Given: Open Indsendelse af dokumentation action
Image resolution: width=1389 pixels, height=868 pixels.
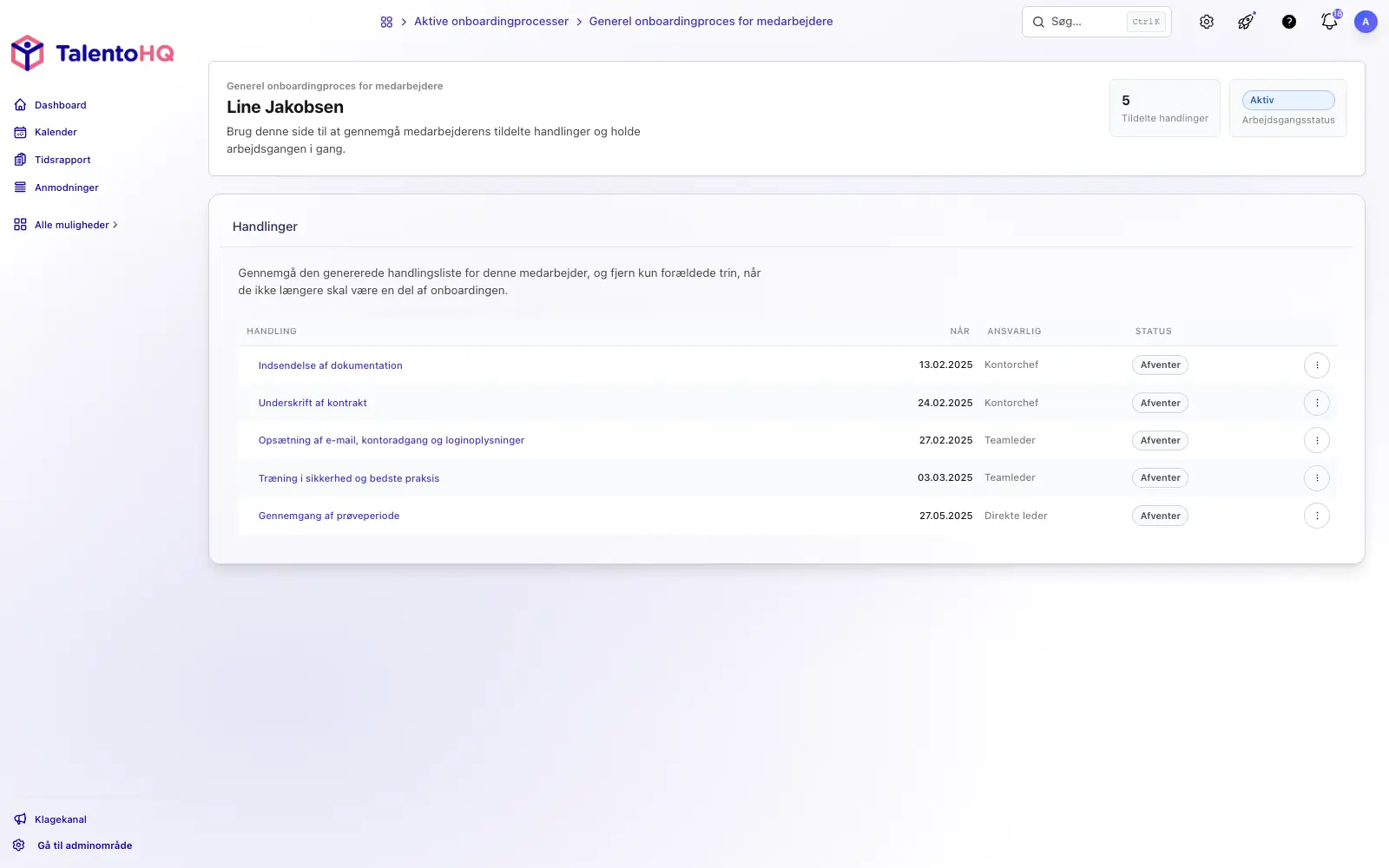Looking at the screenshot, I should tap(330, 365).
